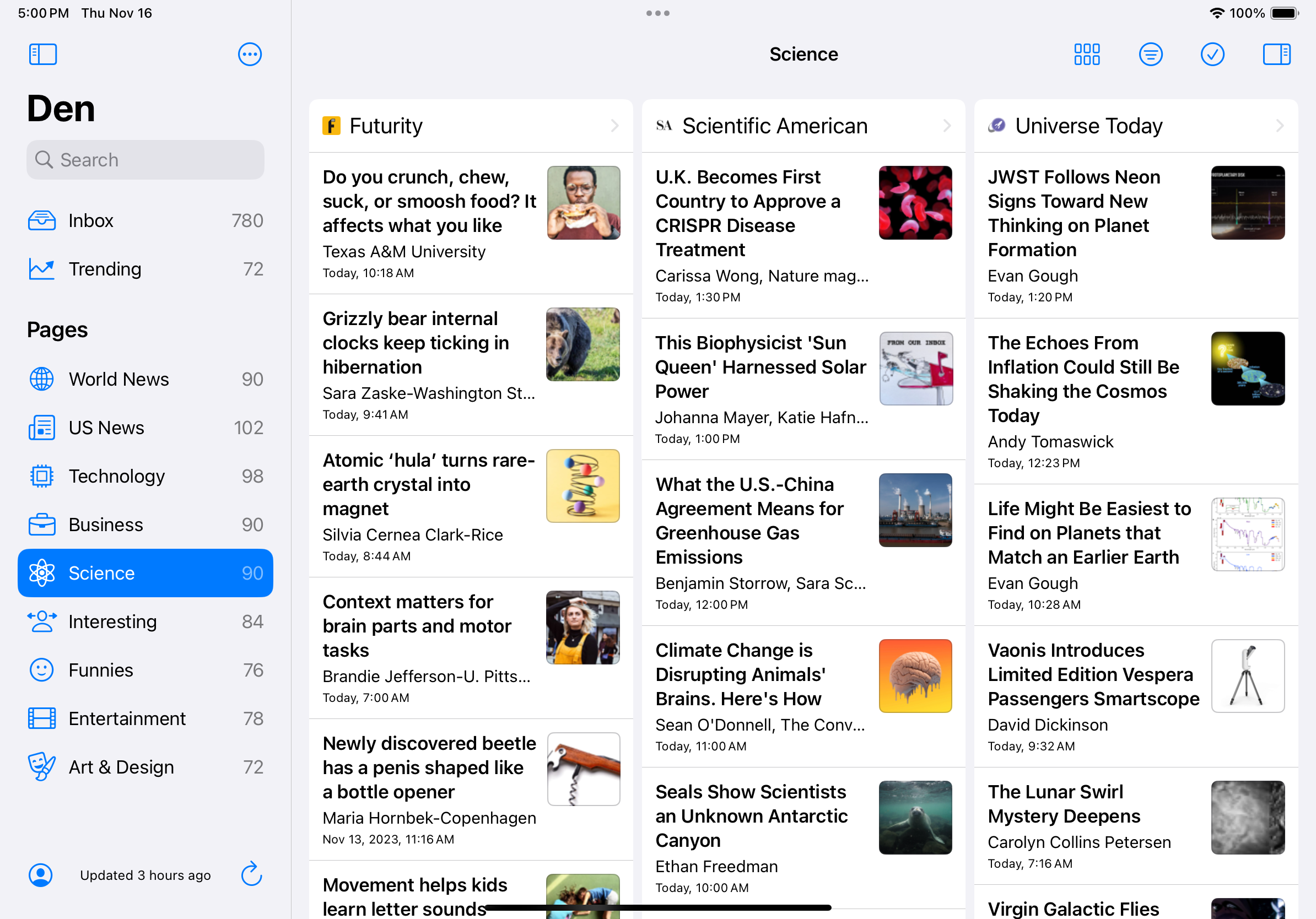Open 'Seals Show Scientists' Antarctic Canyon article
This screenshot has height=919, width=1316.
point(803,837)
